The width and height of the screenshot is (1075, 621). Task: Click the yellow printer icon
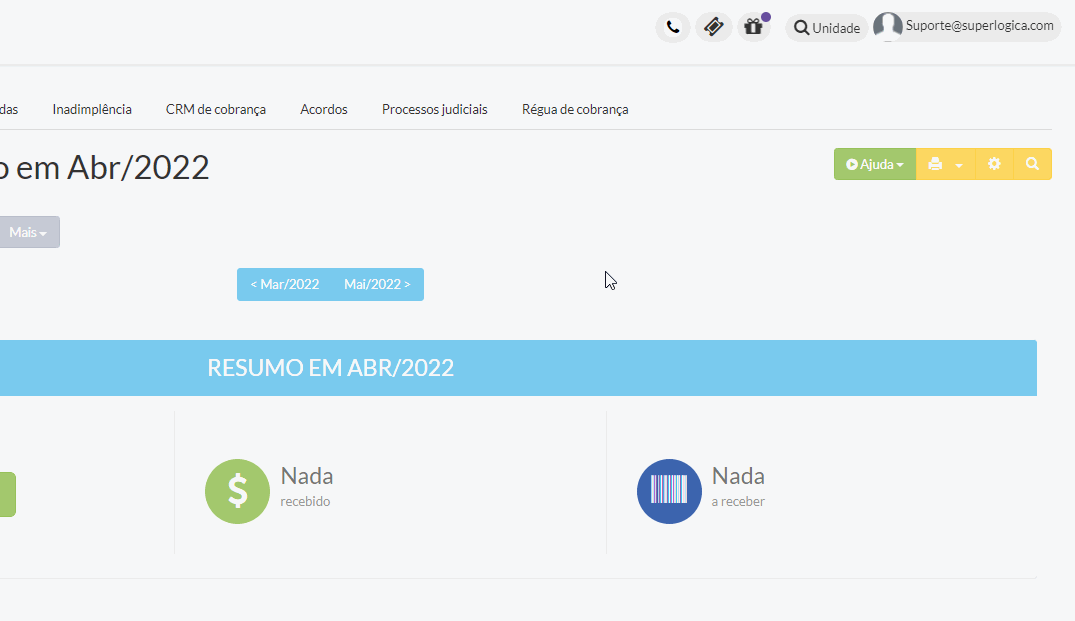(x=935, y=165)
